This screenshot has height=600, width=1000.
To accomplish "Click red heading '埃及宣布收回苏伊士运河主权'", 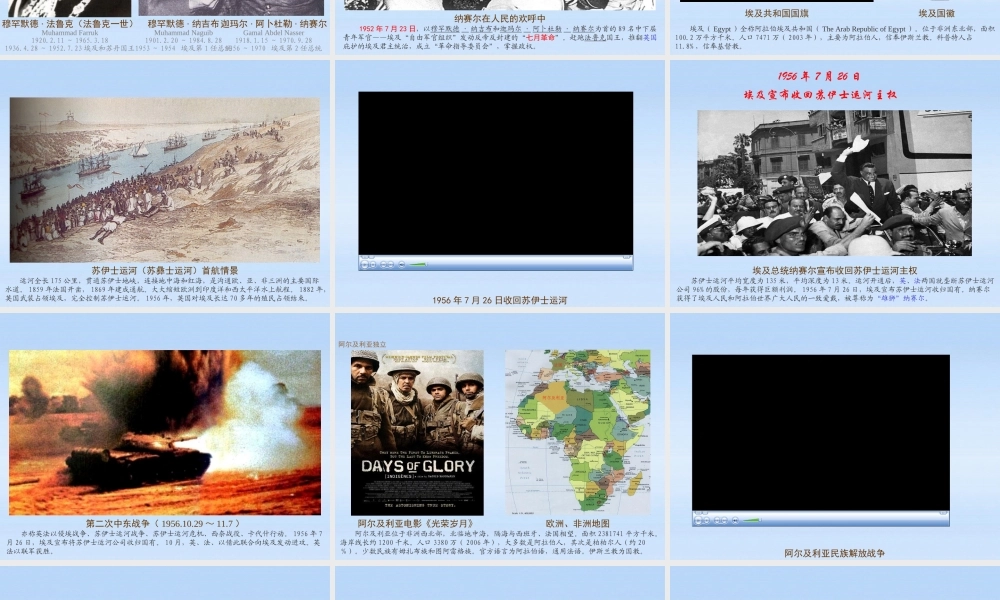I will [x=820, y=95].
